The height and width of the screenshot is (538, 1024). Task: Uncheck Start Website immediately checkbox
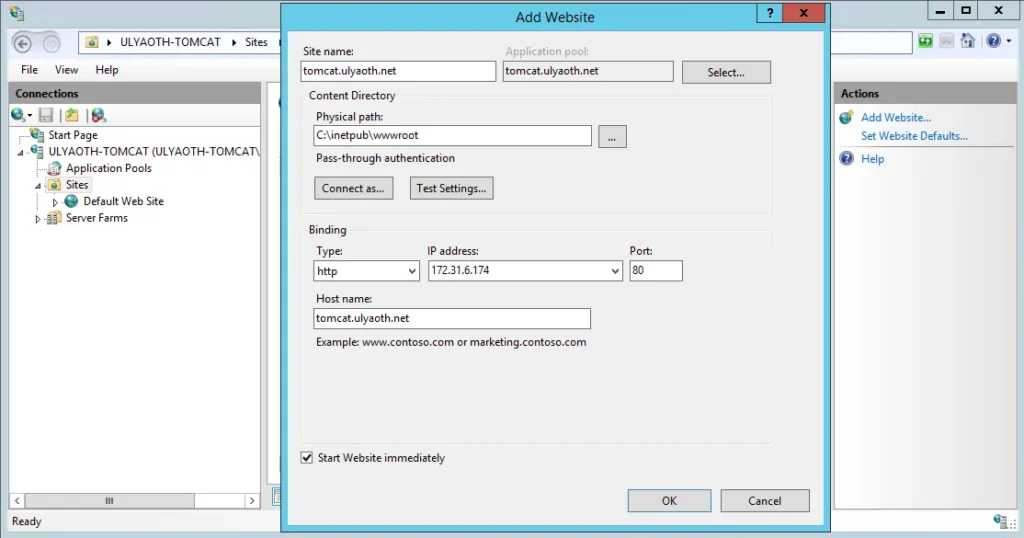pos(307,458)
